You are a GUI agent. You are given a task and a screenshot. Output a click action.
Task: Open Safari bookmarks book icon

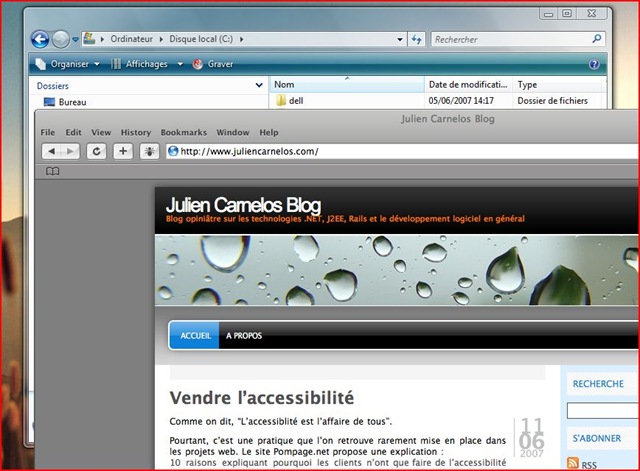[x=53, y=171]
